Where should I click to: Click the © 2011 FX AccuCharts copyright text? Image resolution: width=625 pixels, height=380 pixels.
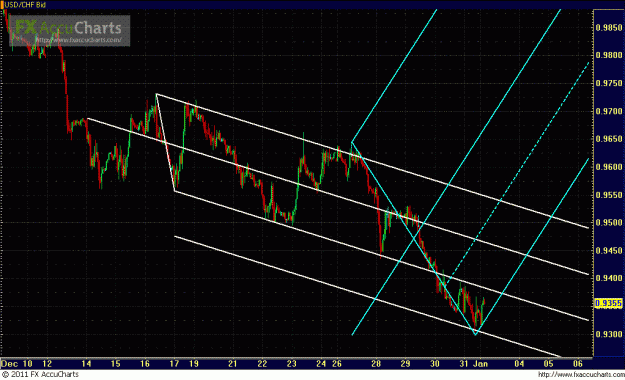click(41, 374)
